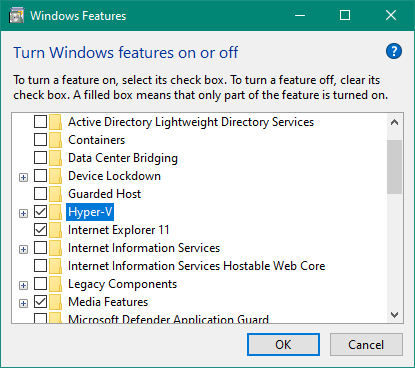This screenshot has height=368, width=415.
Task: Check the Containers checkbox
Action: point(41,140)
